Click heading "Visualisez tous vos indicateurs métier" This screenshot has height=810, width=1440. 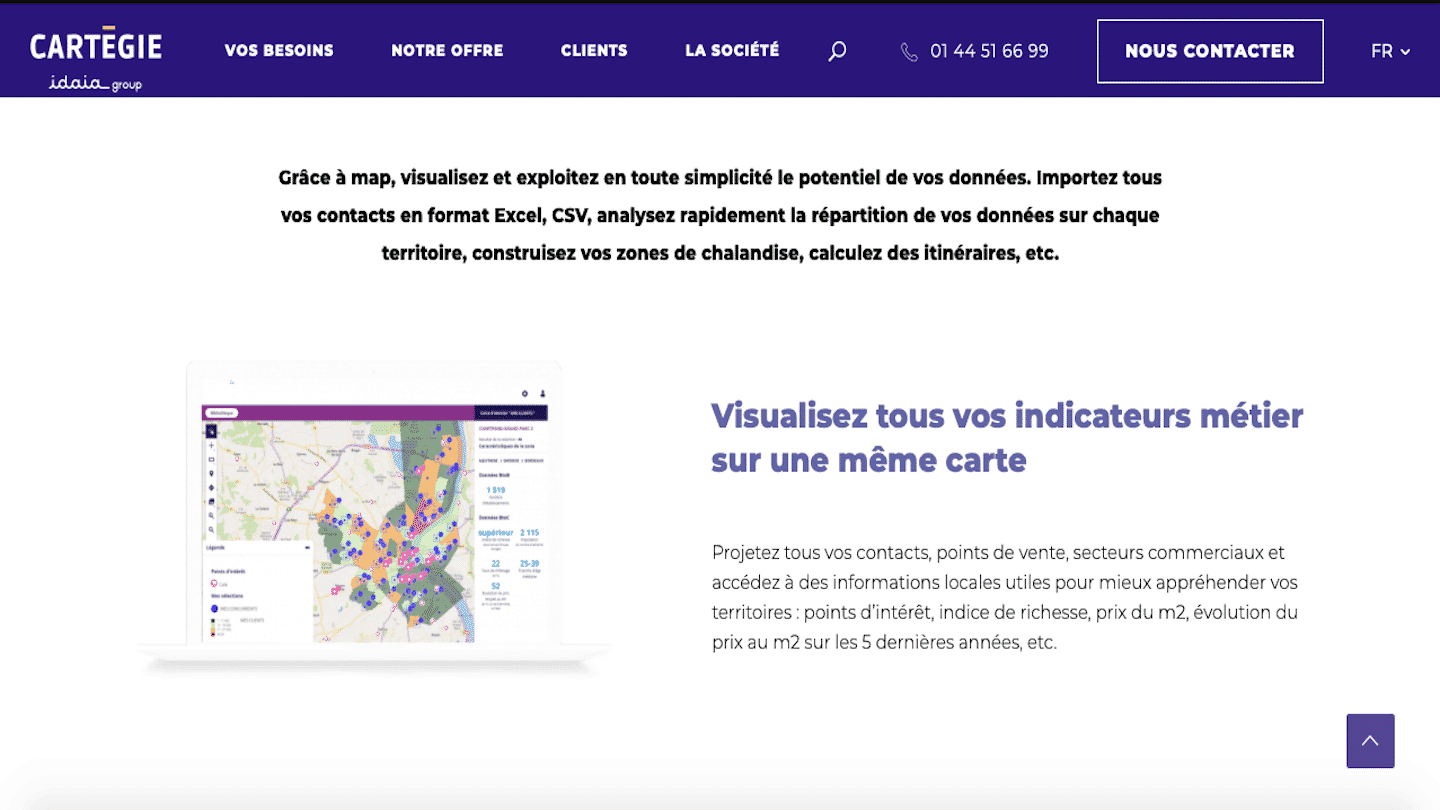(1007, 437)
